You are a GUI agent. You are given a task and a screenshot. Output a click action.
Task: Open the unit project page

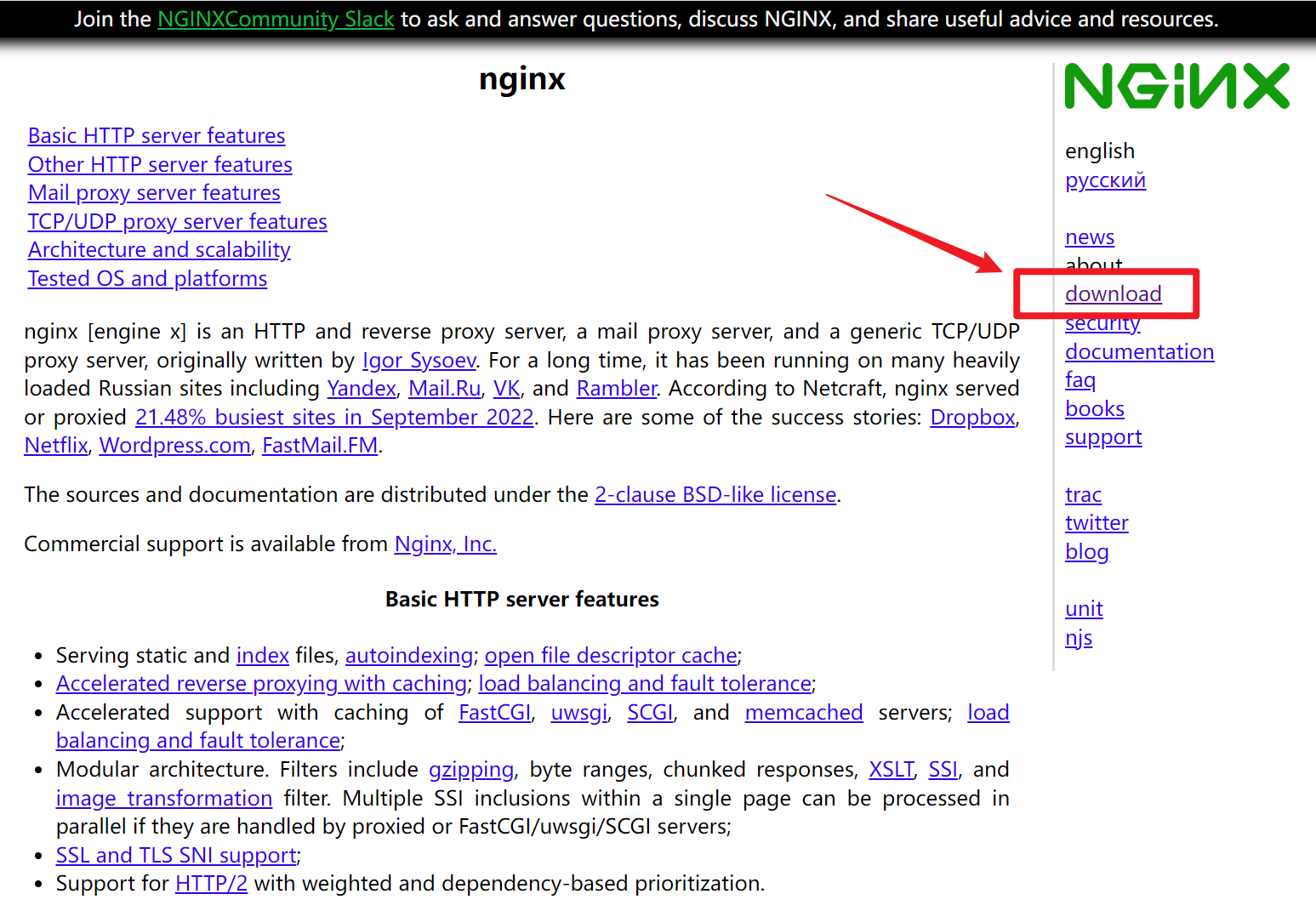point(1083,608)
